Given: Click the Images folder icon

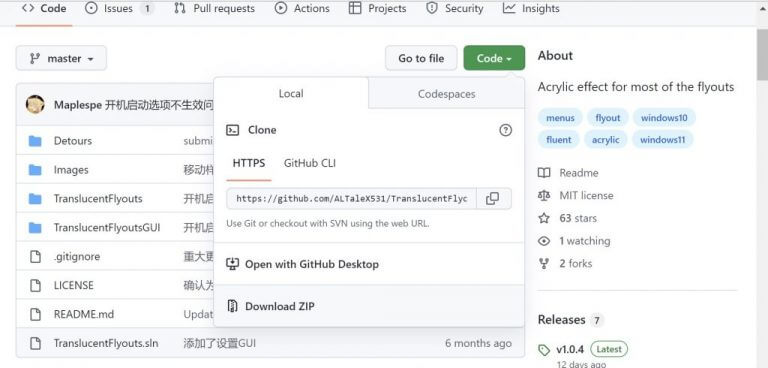Looking at the screenshot, I should [35, 170].
